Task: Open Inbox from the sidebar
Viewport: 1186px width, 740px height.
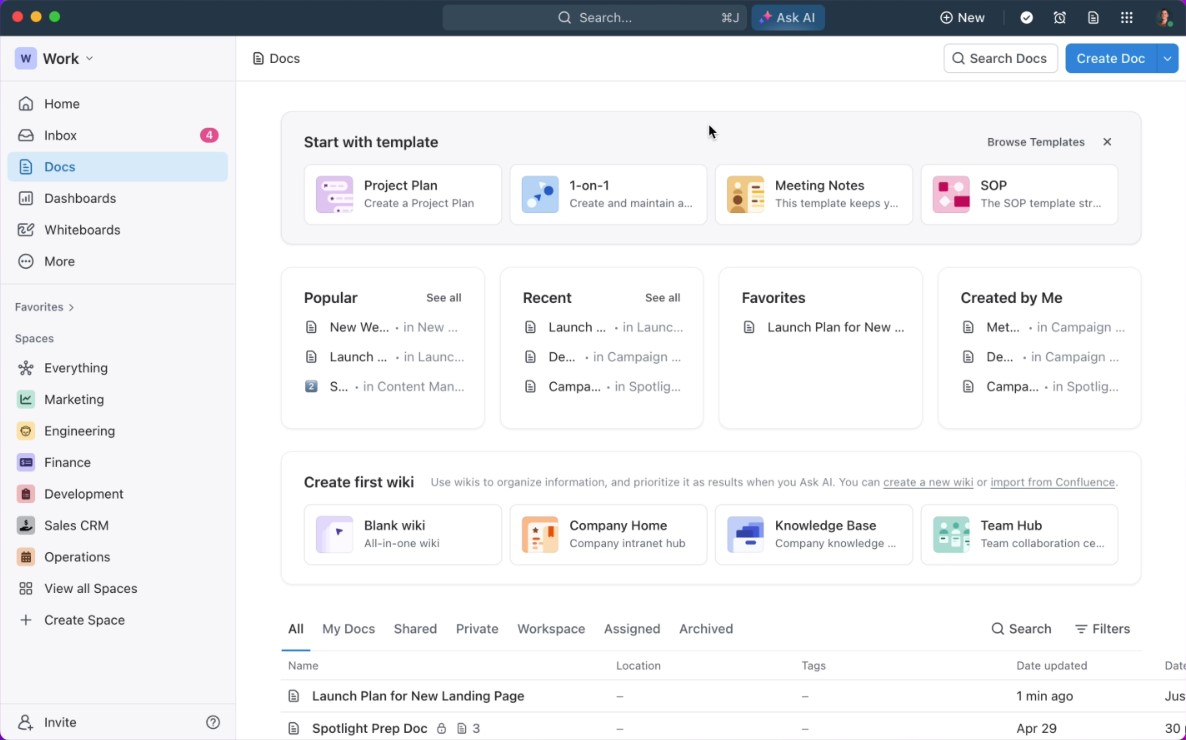Action: click(60, 135)
